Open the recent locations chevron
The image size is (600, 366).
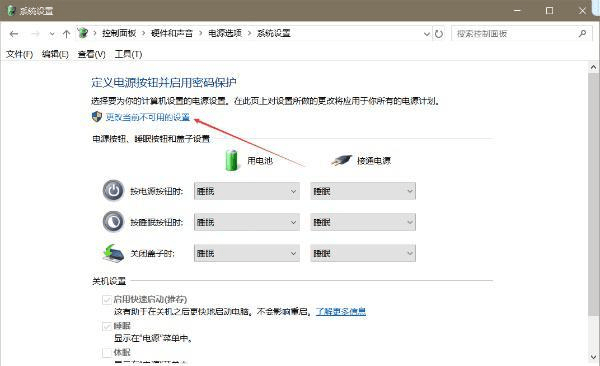click(52, 34)
